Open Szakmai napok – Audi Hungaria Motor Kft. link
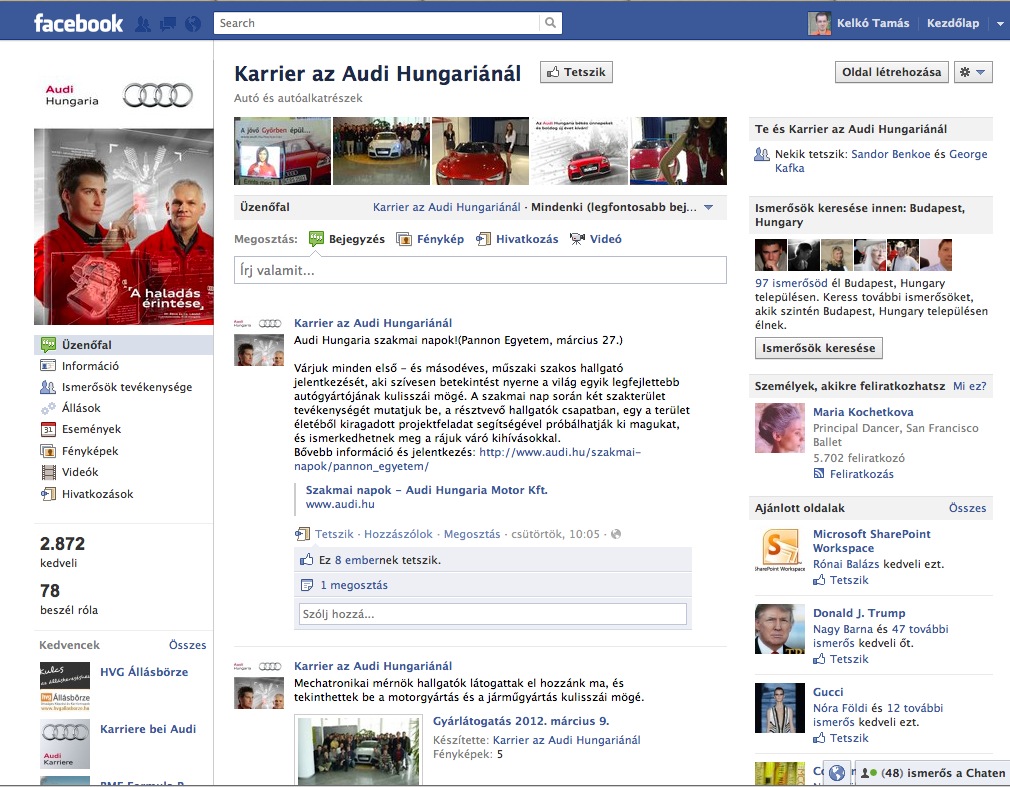Screen dimensions: 1010x787 pyautogui.click(x=426, y=490)
